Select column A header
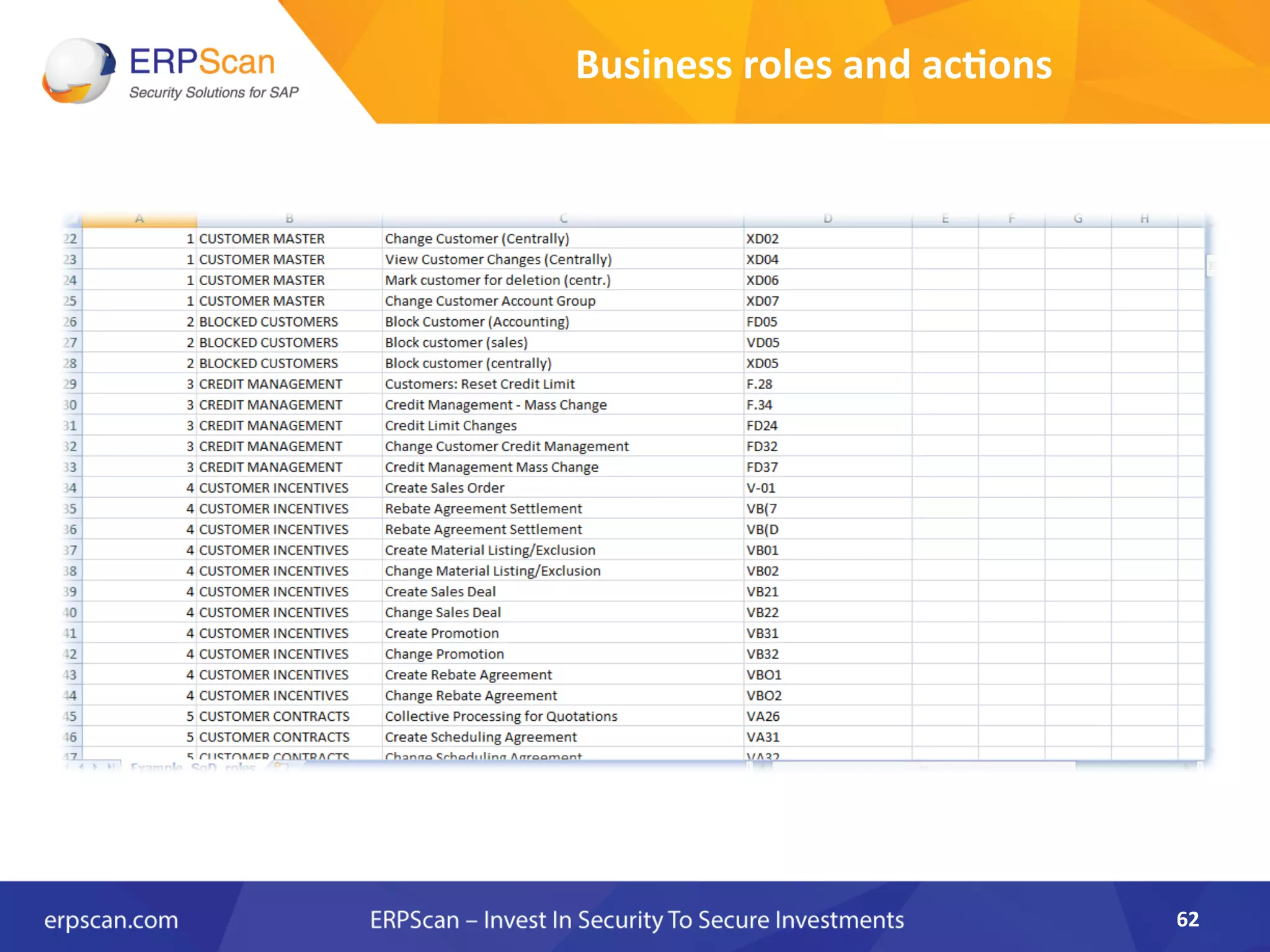Screen dimensions: 1270x952 [x=140, y=219]
